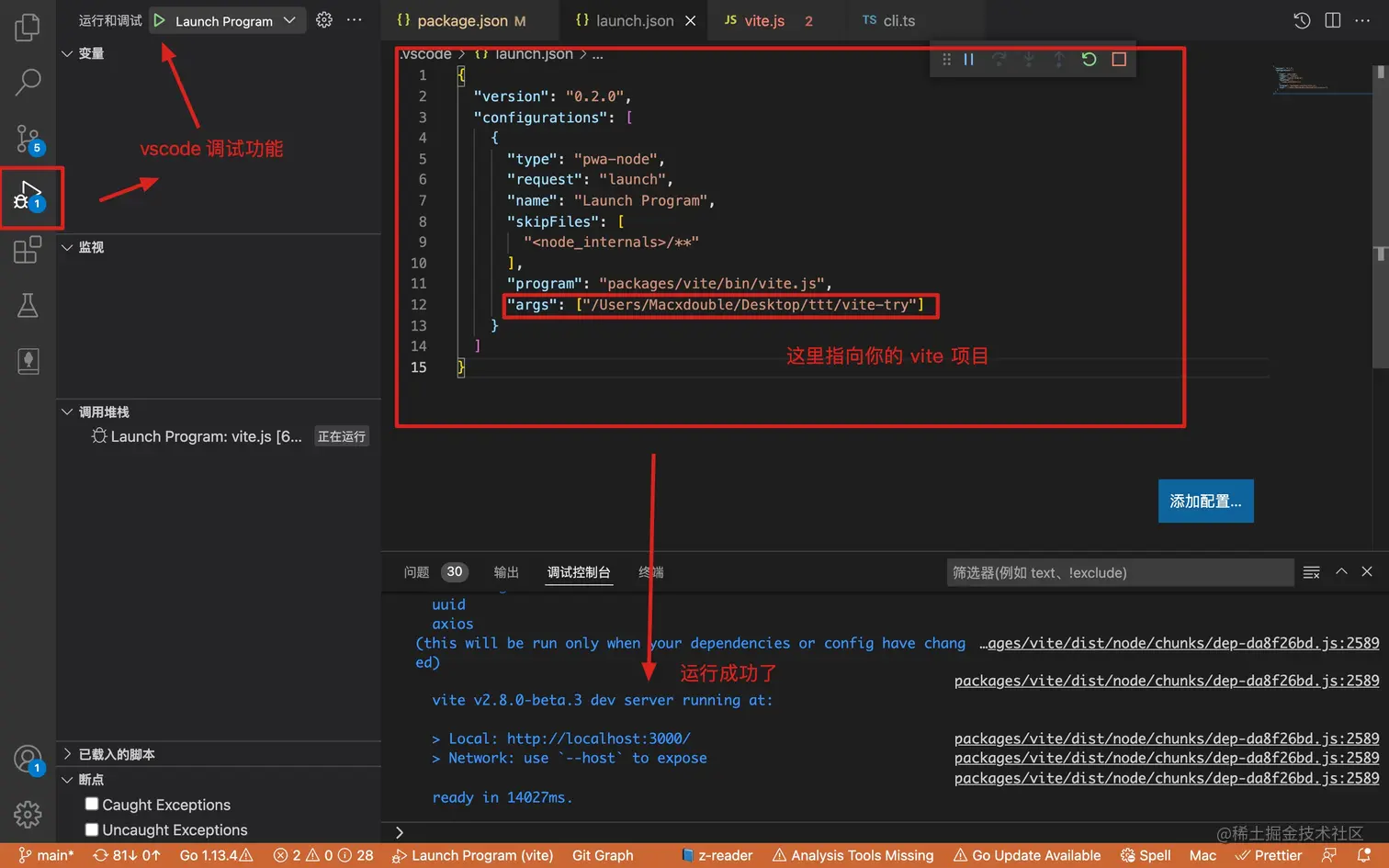This screenshot has width=1389, height=868.
Task: Click Prettier status bar item
Action: [x=1269, y=855]
